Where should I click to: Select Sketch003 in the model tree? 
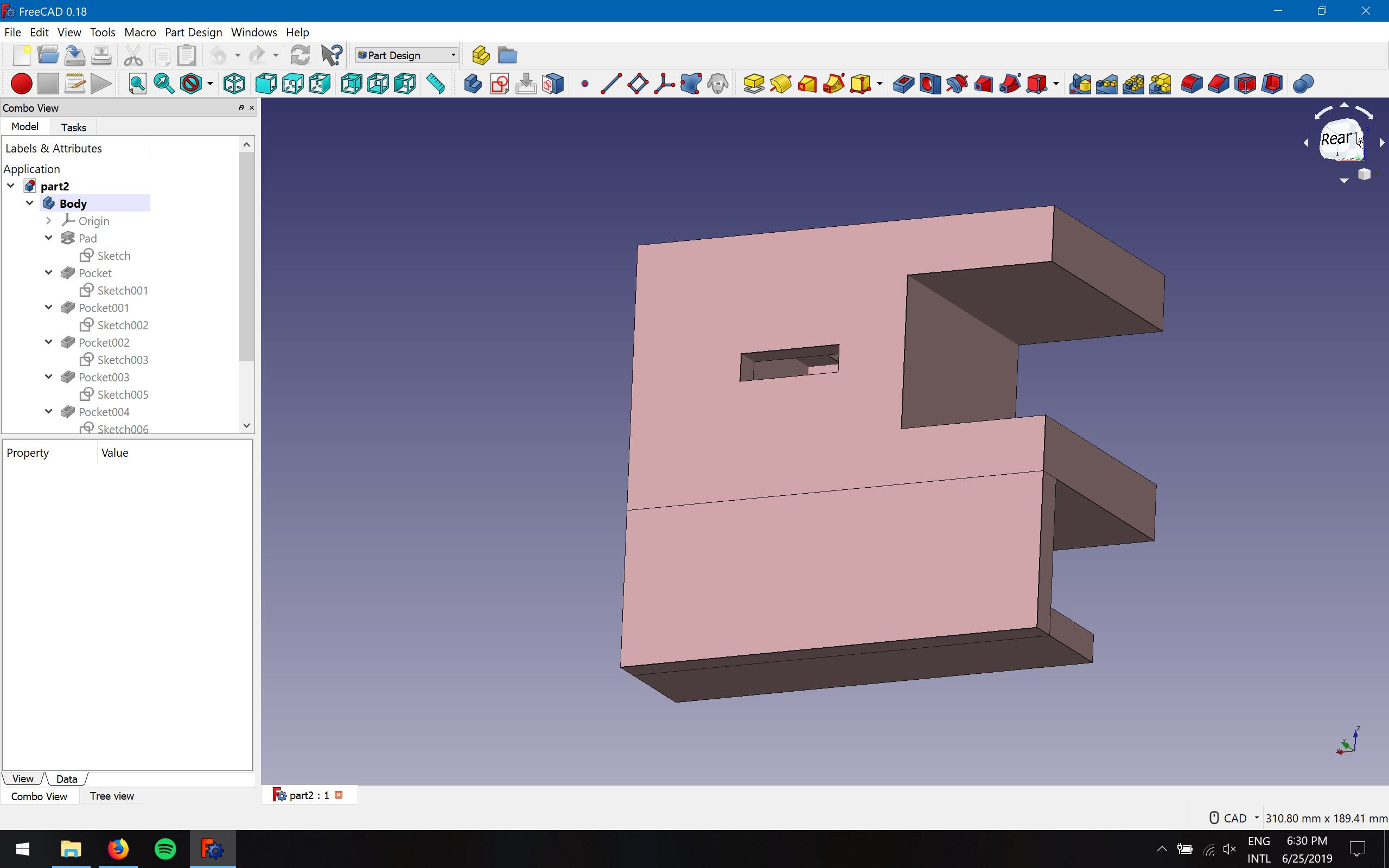coord(122,360)
